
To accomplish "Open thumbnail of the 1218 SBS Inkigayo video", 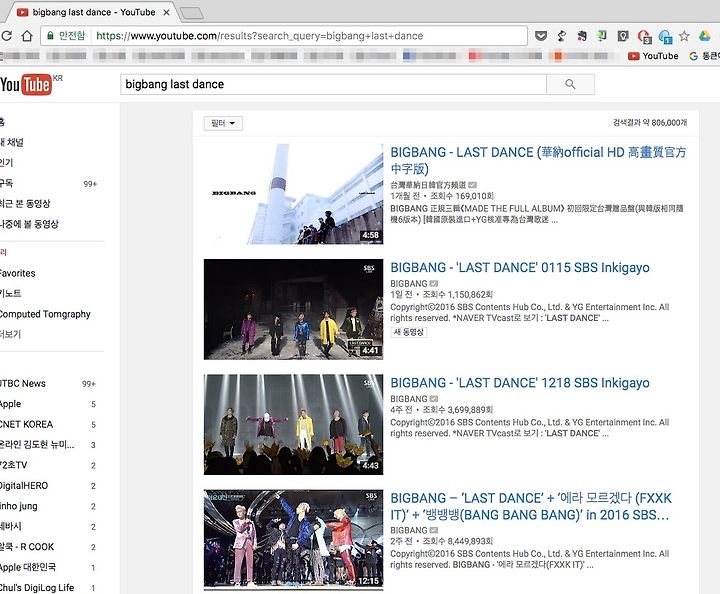I will (293, 424).
